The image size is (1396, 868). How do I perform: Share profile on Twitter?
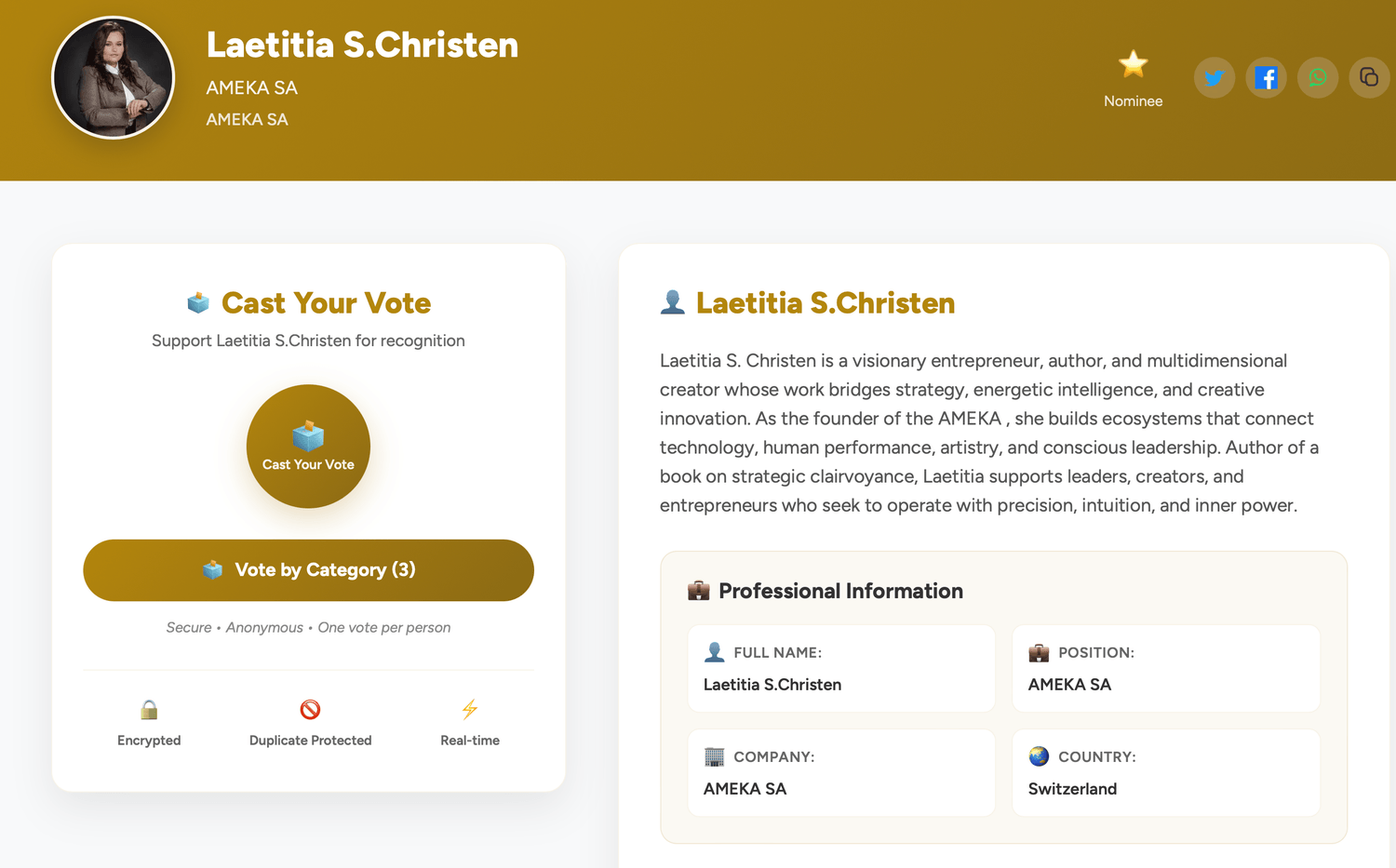pos(1214,77)
